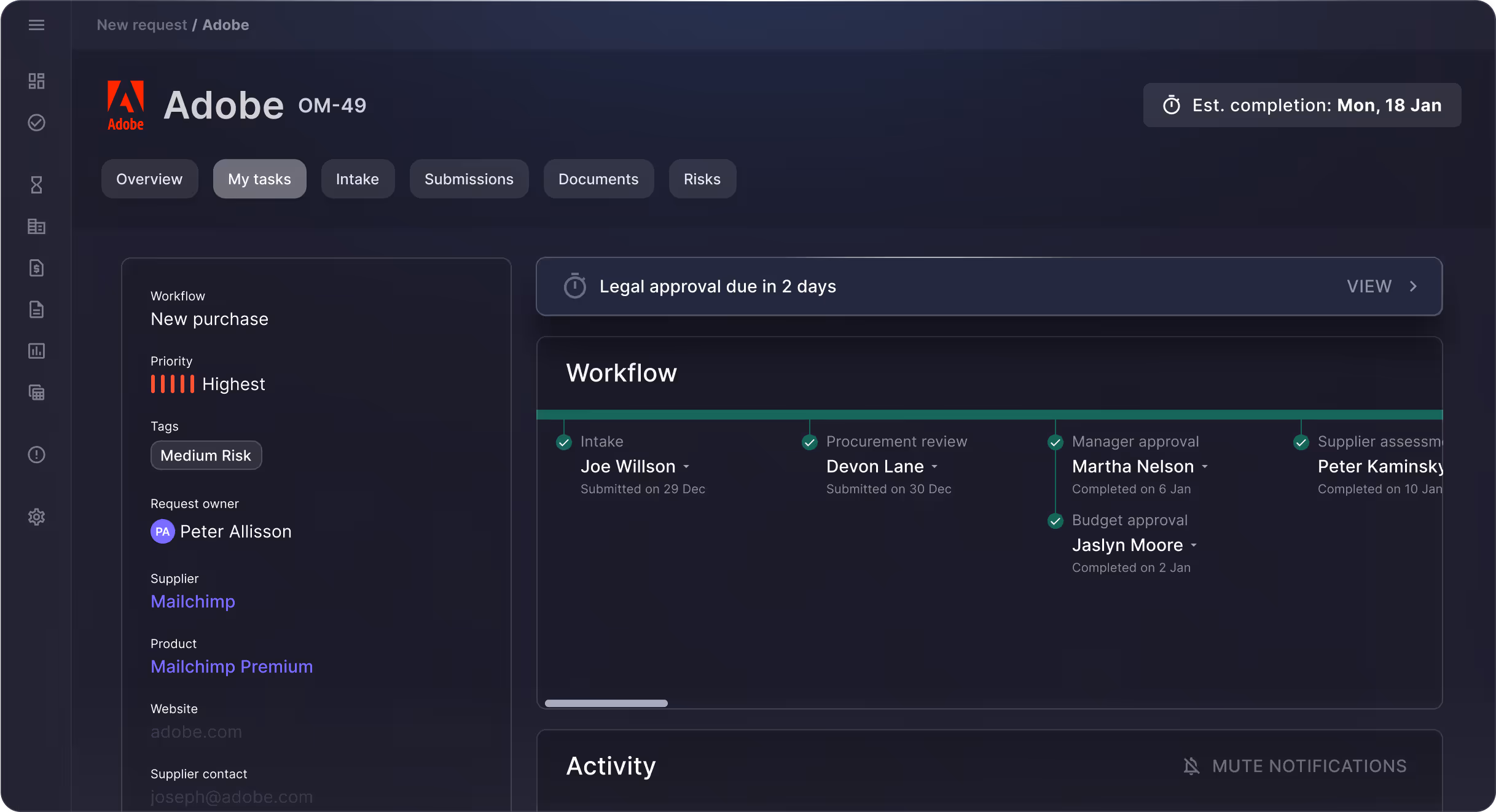Image resolution: width=1496 pixels, height=812 pixels.
Task: Click the stopwatch icon beside Est. completion
Action: point(1171,105)
